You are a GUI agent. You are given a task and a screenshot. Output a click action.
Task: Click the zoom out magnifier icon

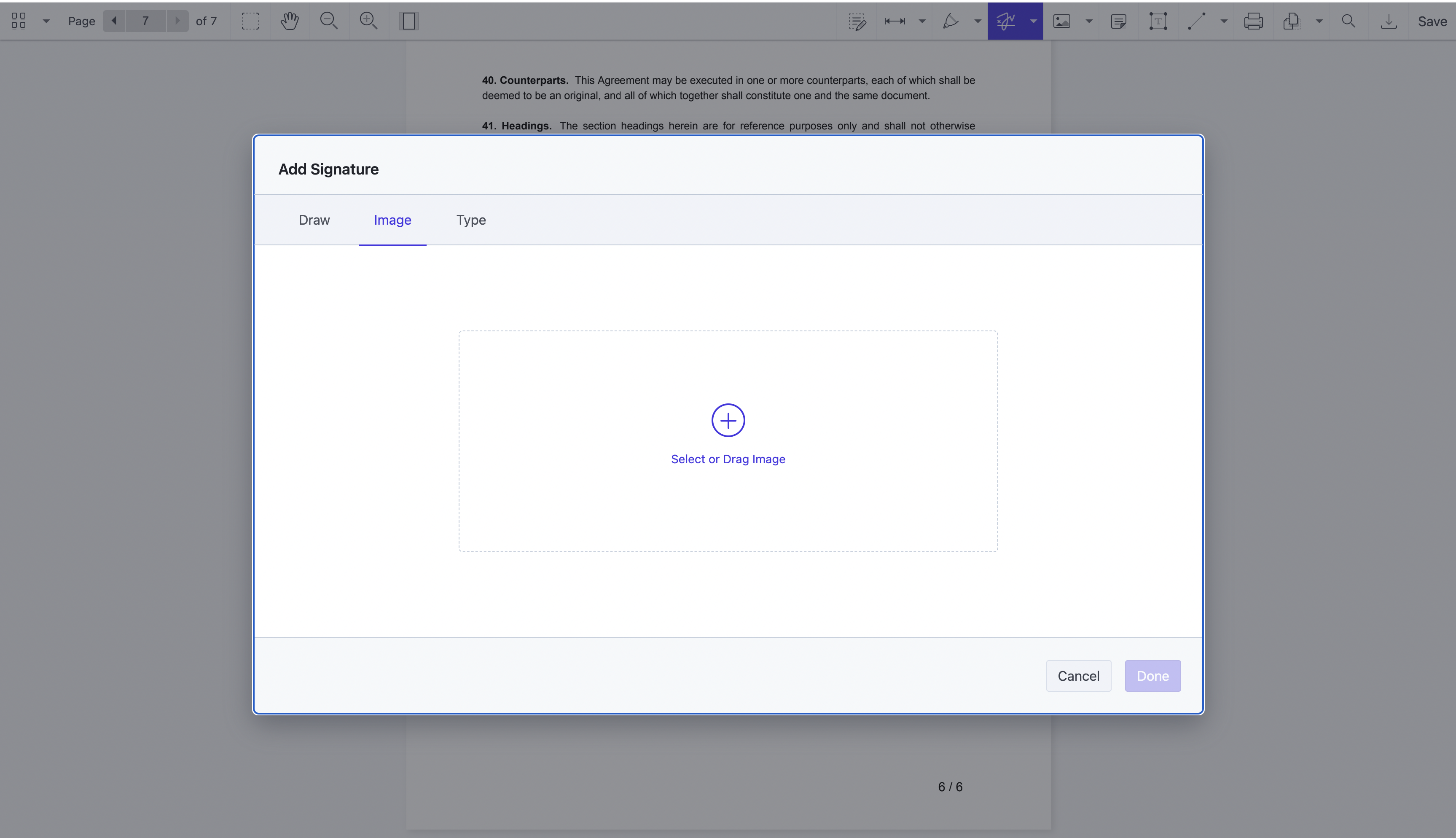329,21
